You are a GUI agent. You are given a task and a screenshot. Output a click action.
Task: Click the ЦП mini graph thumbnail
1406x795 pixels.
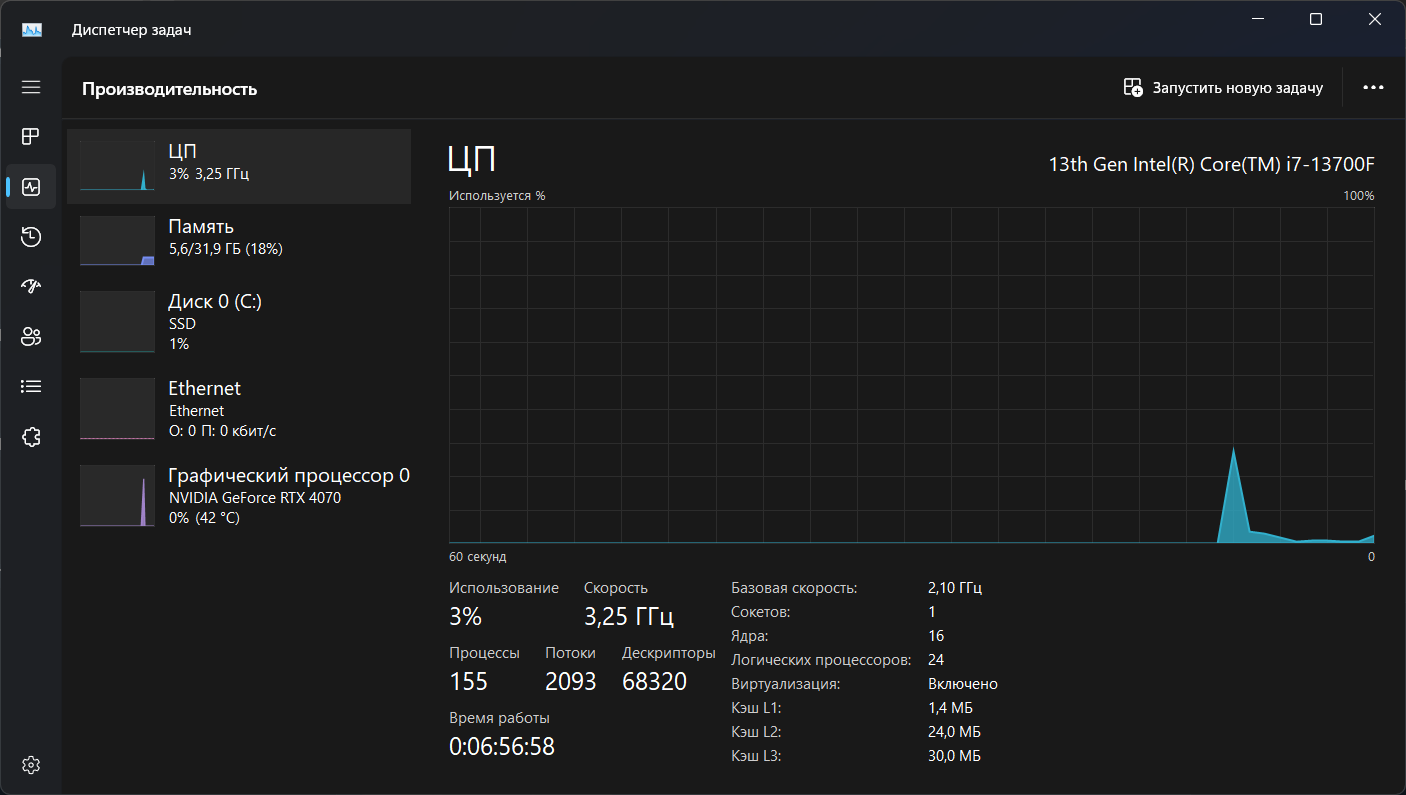[117, 166]
